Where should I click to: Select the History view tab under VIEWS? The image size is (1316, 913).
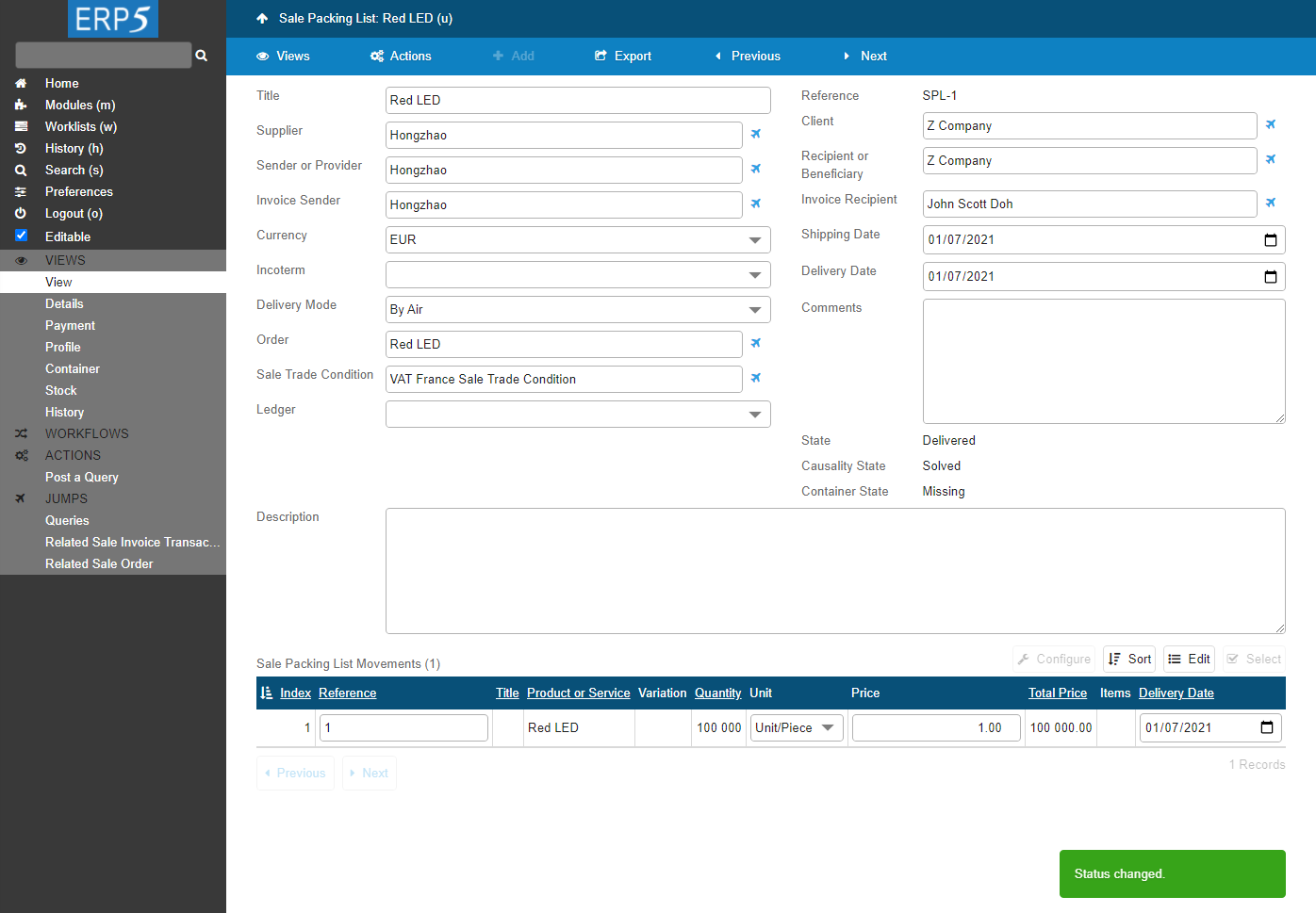pyautogui.click(x=64, y=412)
